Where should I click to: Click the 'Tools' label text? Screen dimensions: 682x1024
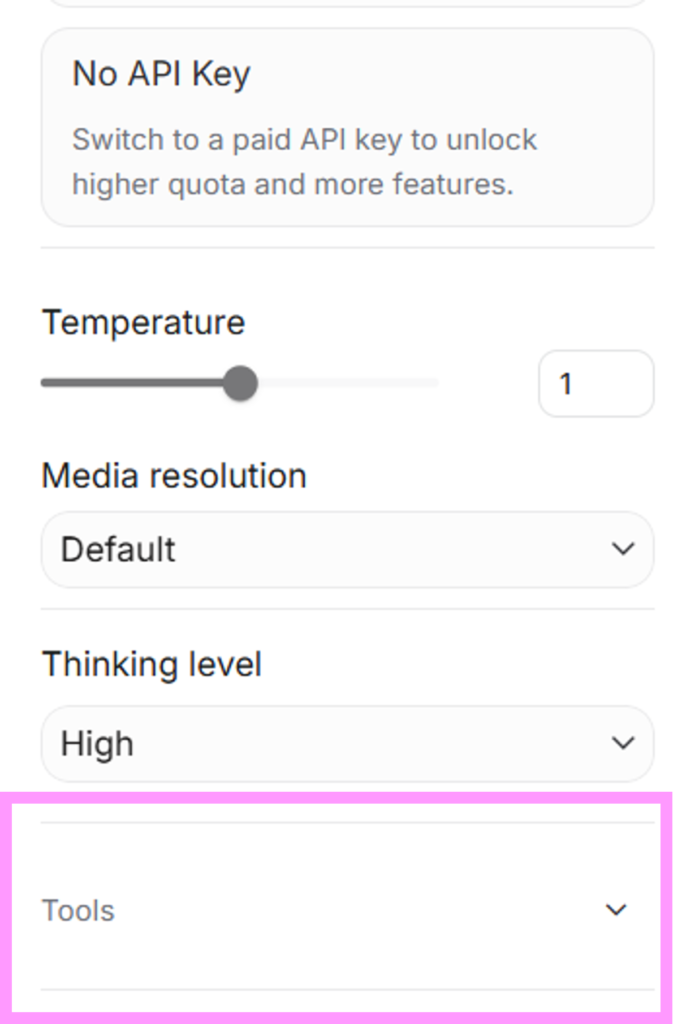78,911
